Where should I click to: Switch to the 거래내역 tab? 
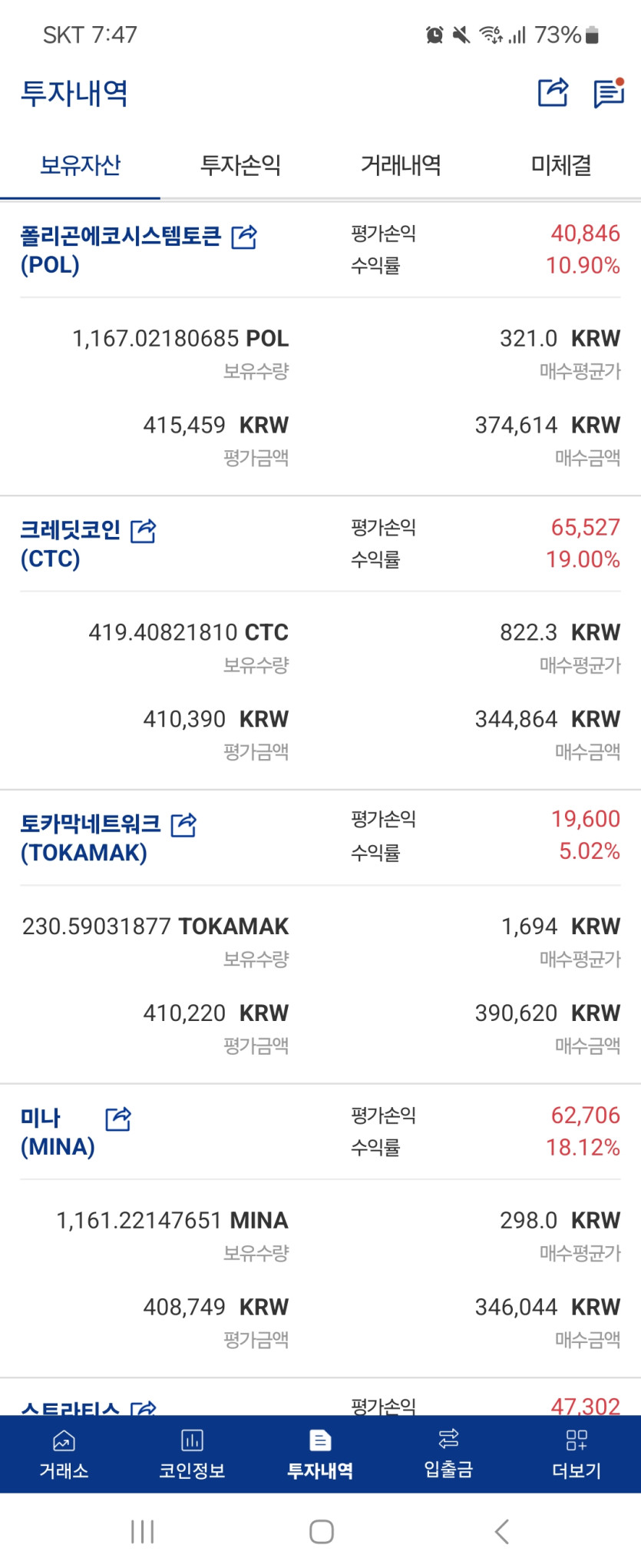click(x=401, y=165)
